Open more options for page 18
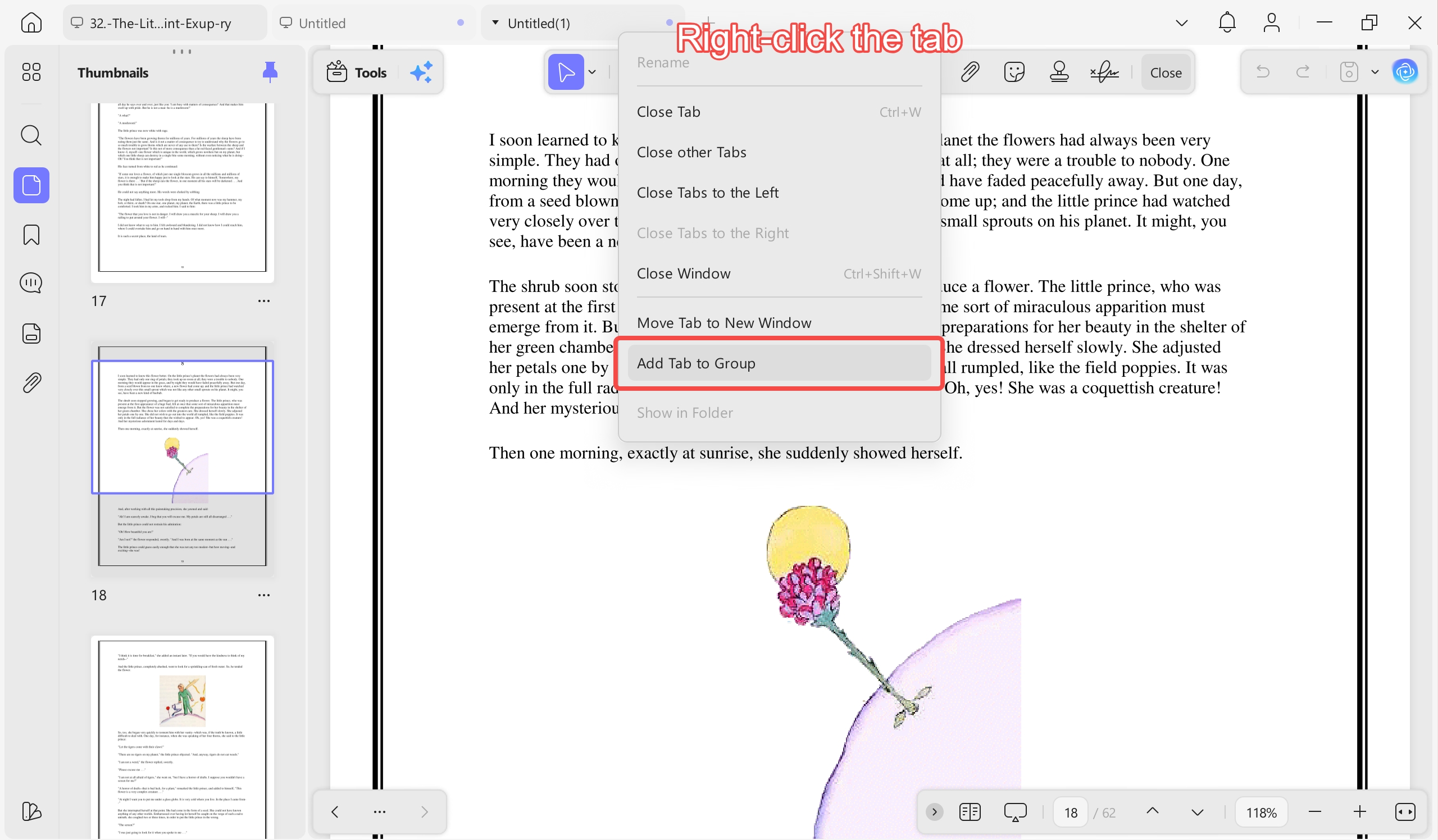Viewport: 1438px width, 840px height. 263,595
